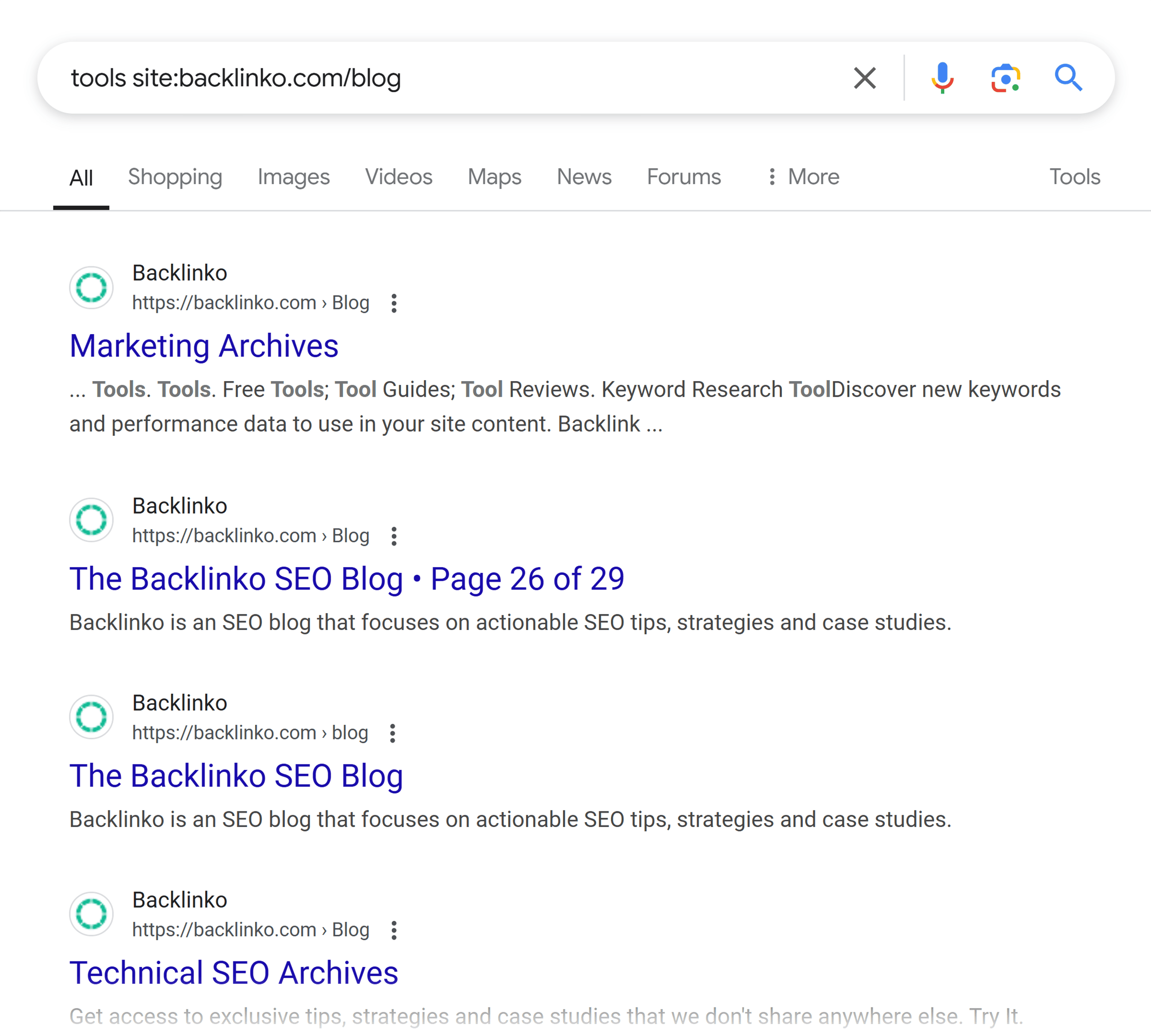Click the Backlinko site name above Technical SEO Archives

(x=180, y=900)
